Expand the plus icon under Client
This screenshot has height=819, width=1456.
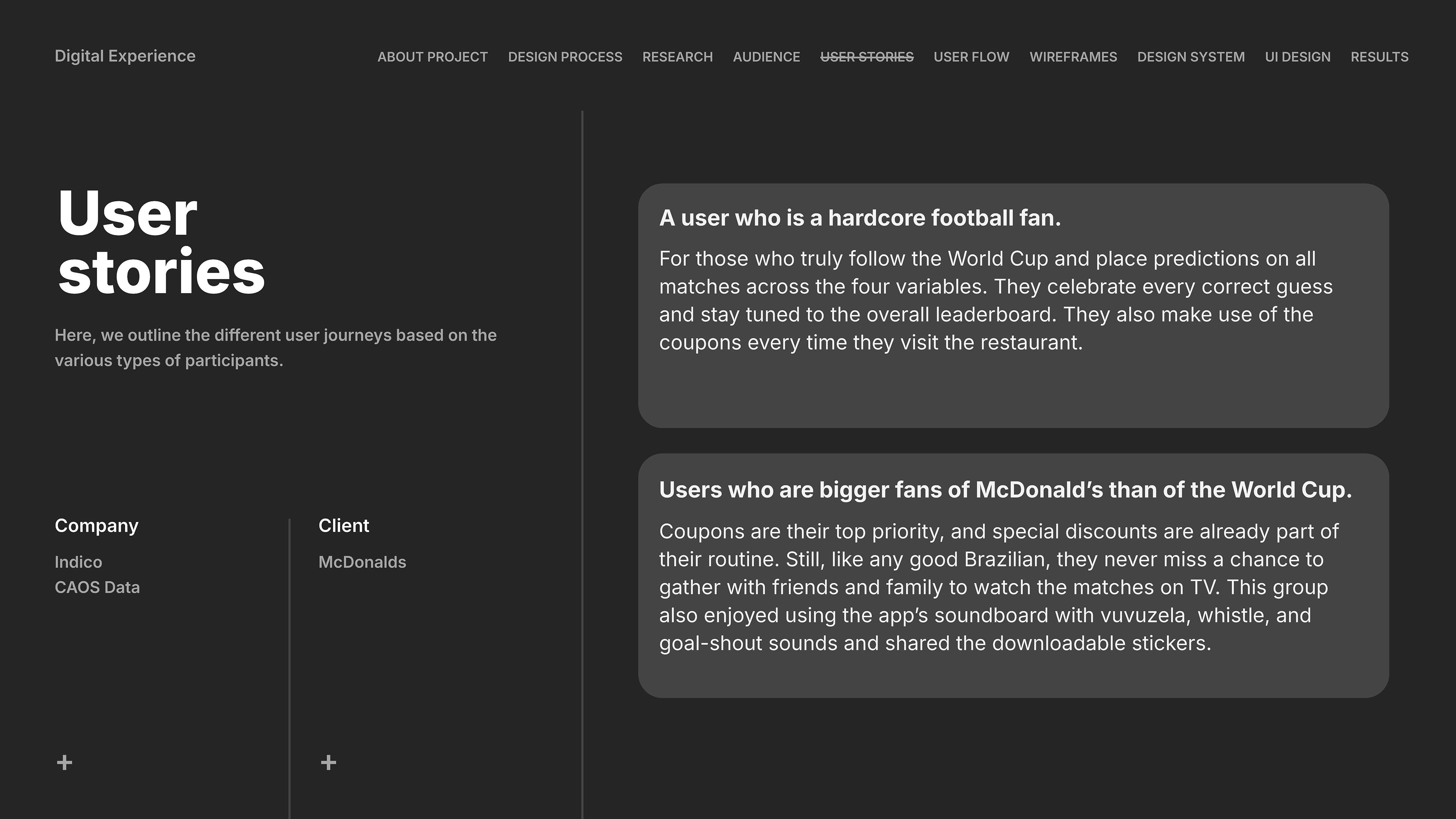(x=328, y=763)
